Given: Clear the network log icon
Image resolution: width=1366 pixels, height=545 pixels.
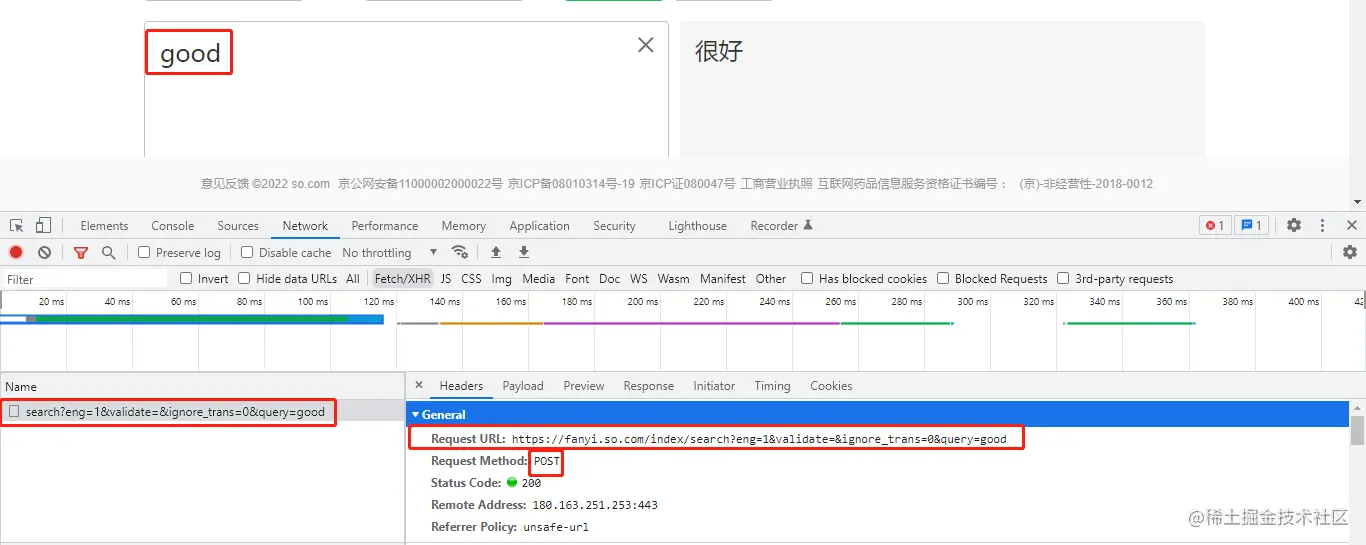Looking at the screenshot, I should tap(44, 252).
